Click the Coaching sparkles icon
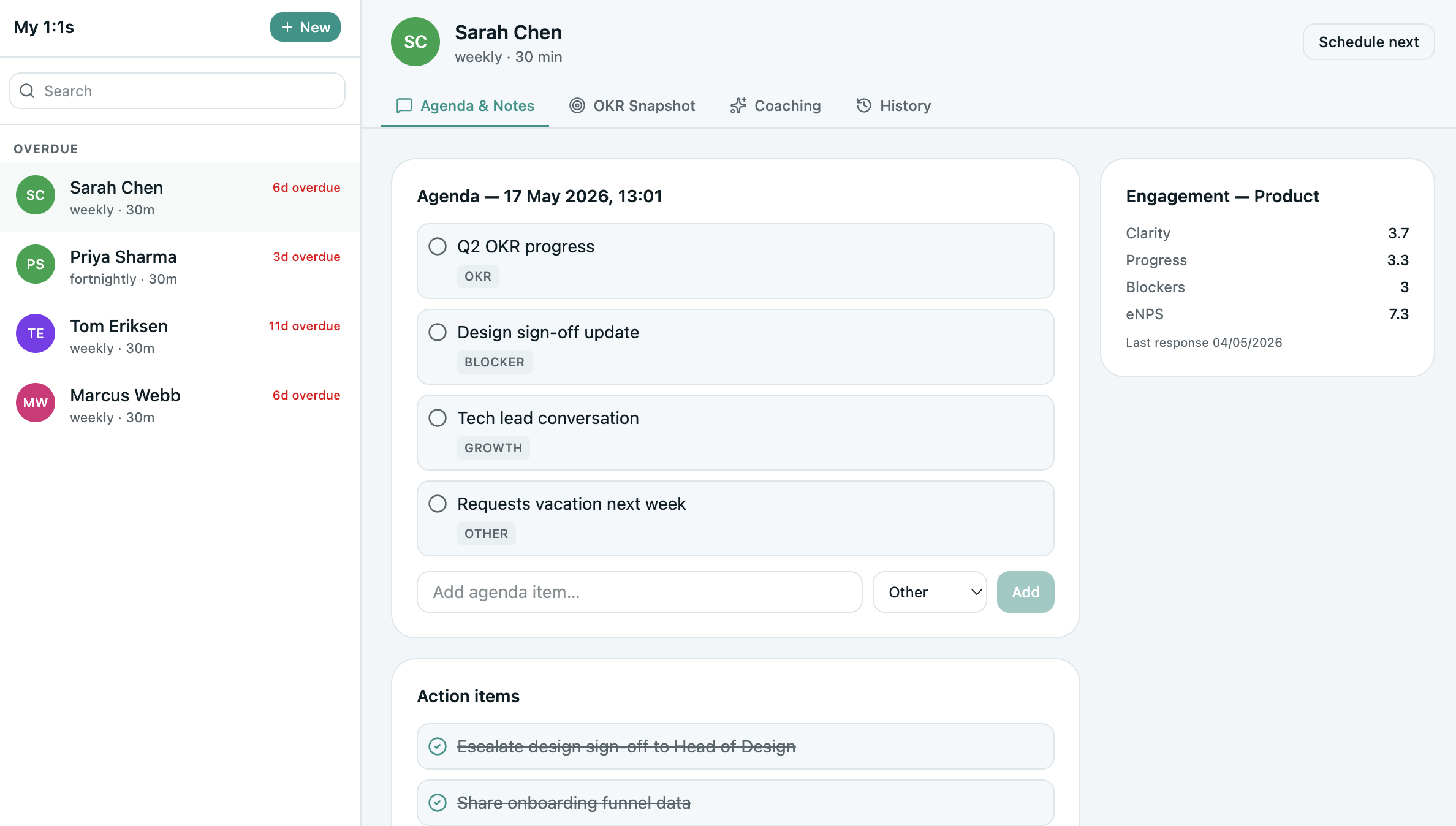Viewport: 1456px width, 826px height. (738, 105)
